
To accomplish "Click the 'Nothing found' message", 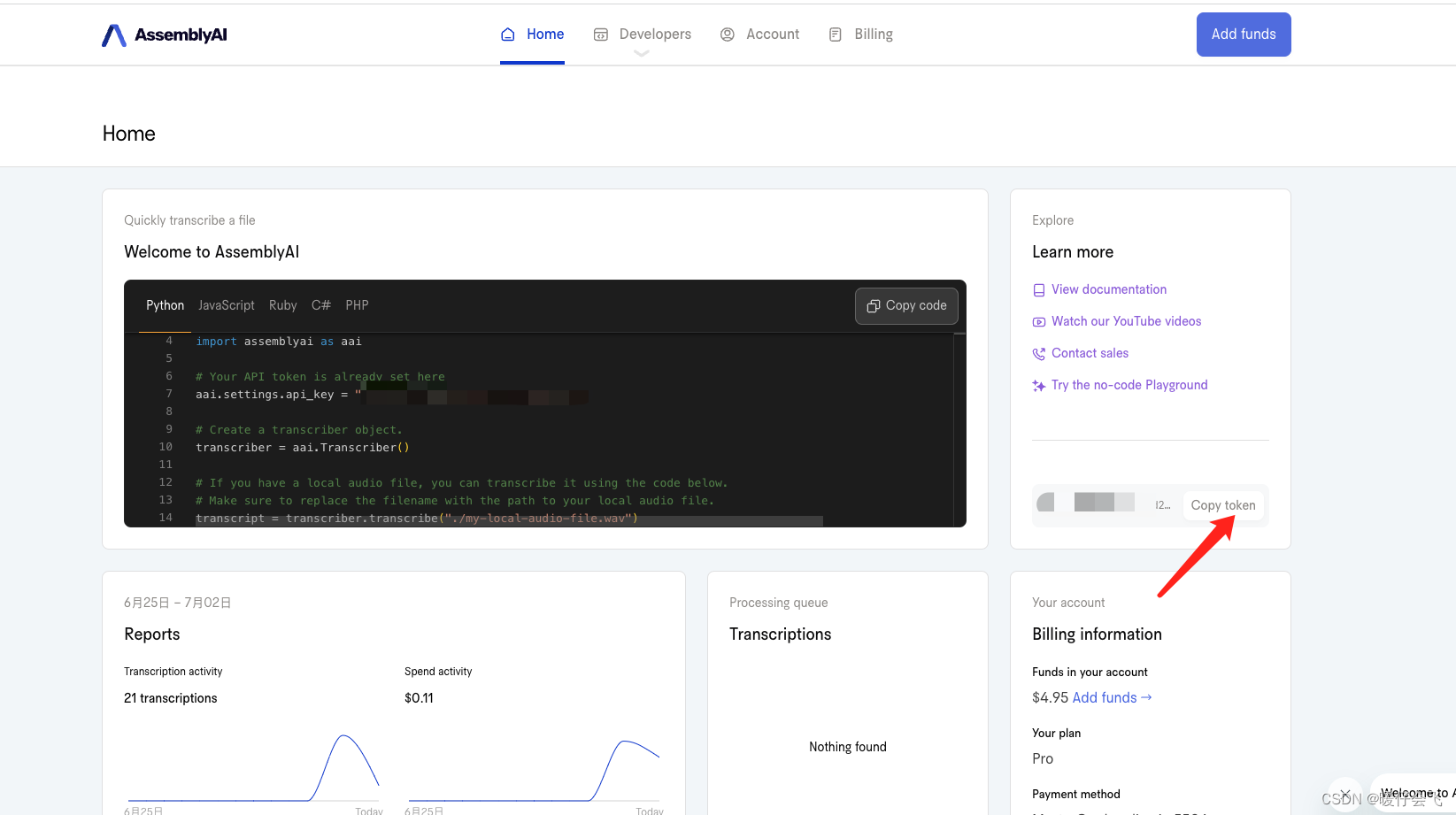I will tap(848, 747).
